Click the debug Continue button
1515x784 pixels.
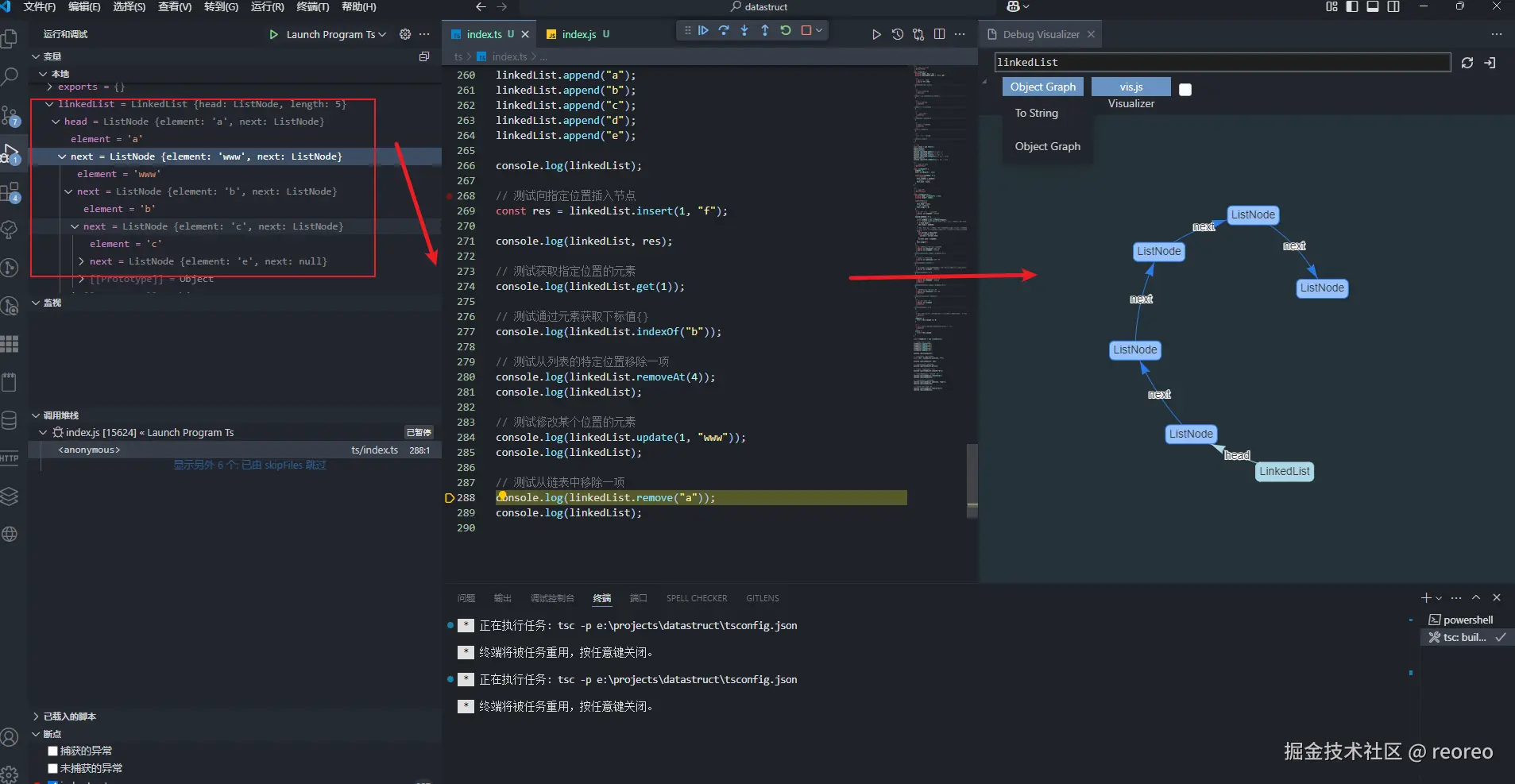pos(703,30)
